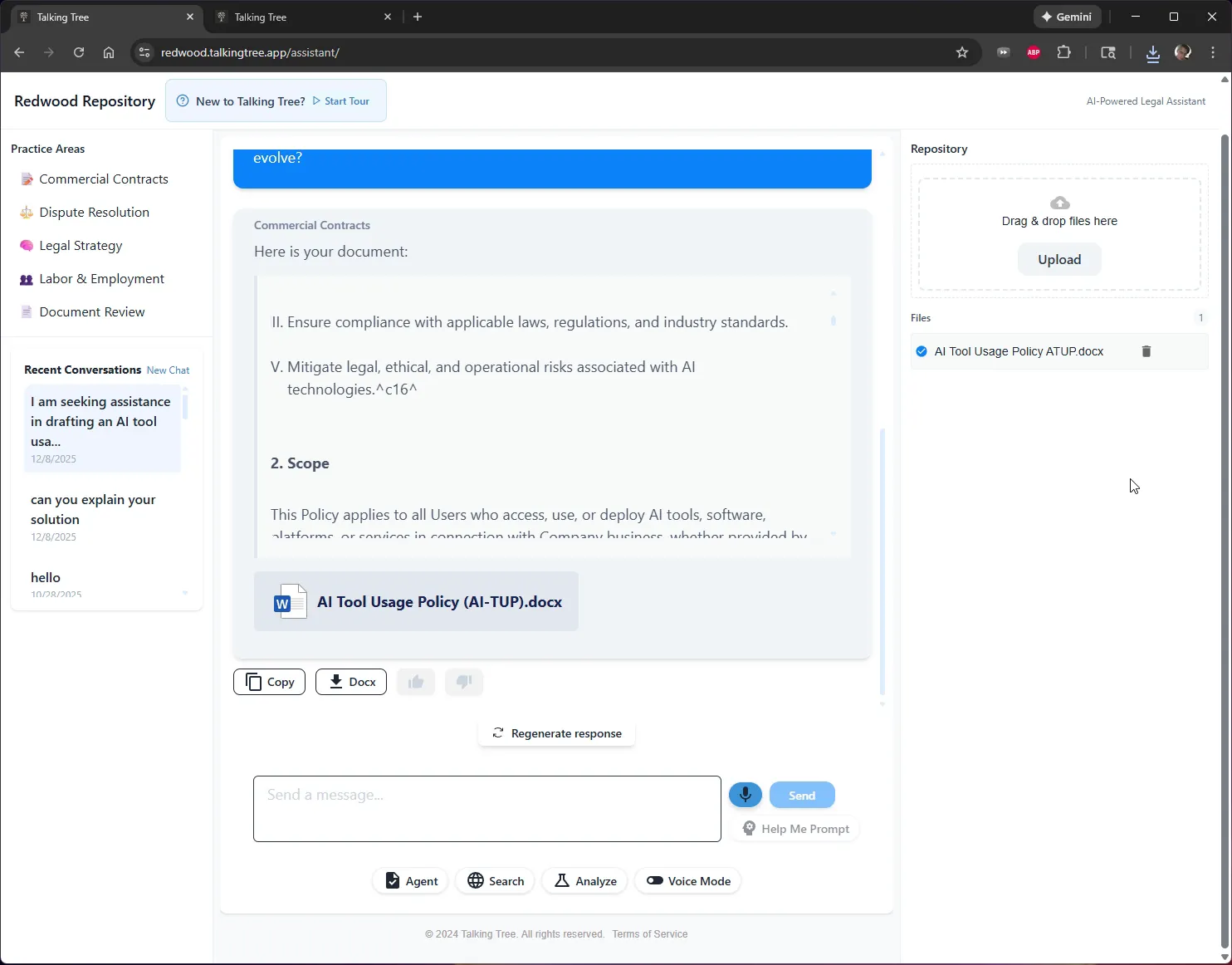Open the browser extensions menu
Image resolution: width=1232 pixels, height=965 pixels.
[x=1063, y=52]
